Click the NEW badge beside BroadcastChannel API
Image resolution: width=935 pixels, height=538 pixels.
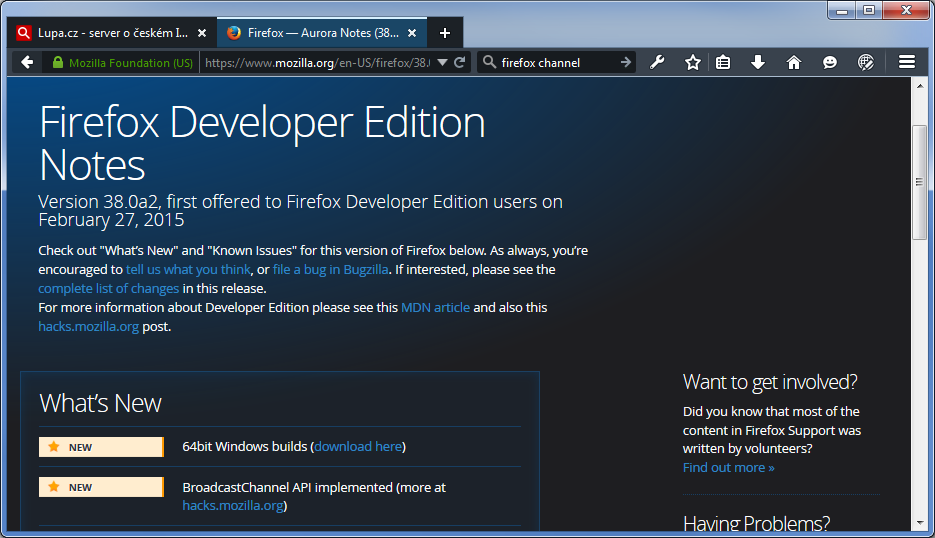101,487
